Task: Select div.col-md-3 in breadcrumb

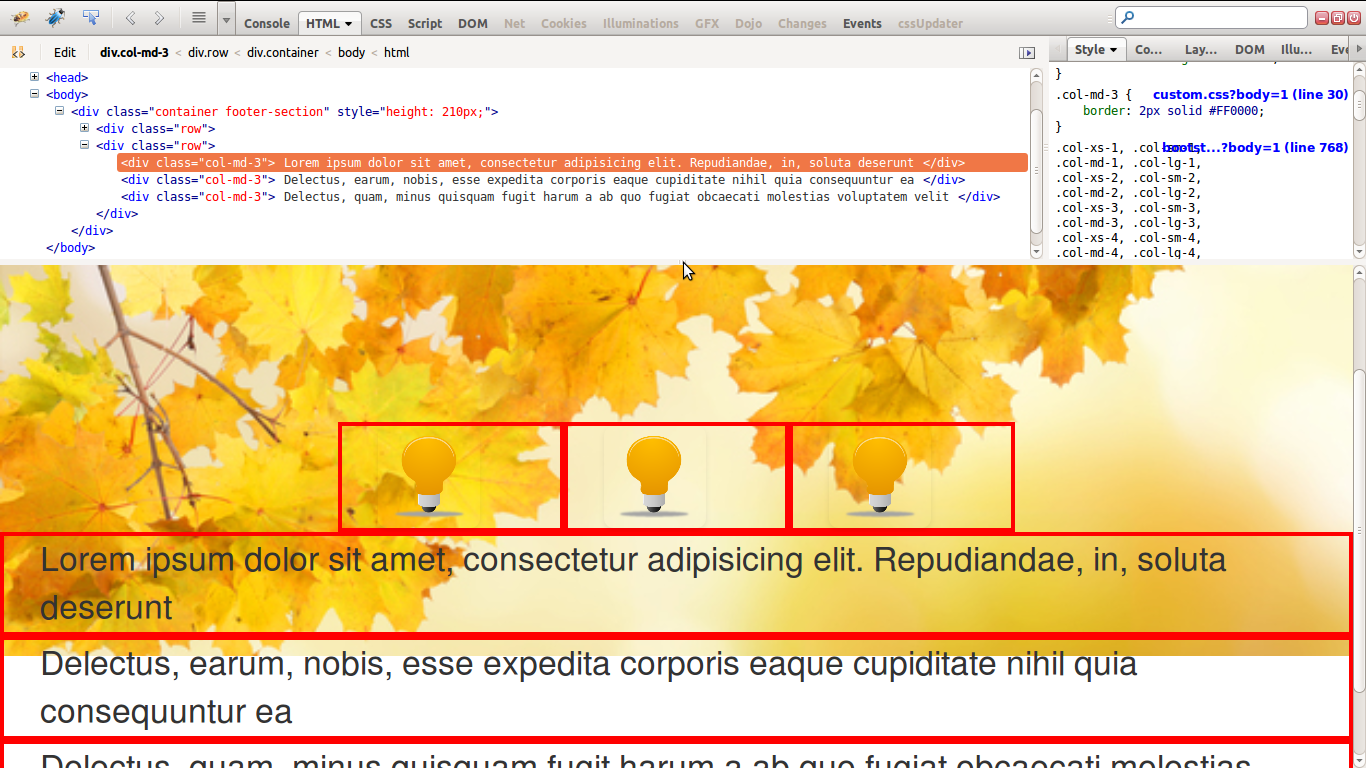Action: tap(134, 53)
